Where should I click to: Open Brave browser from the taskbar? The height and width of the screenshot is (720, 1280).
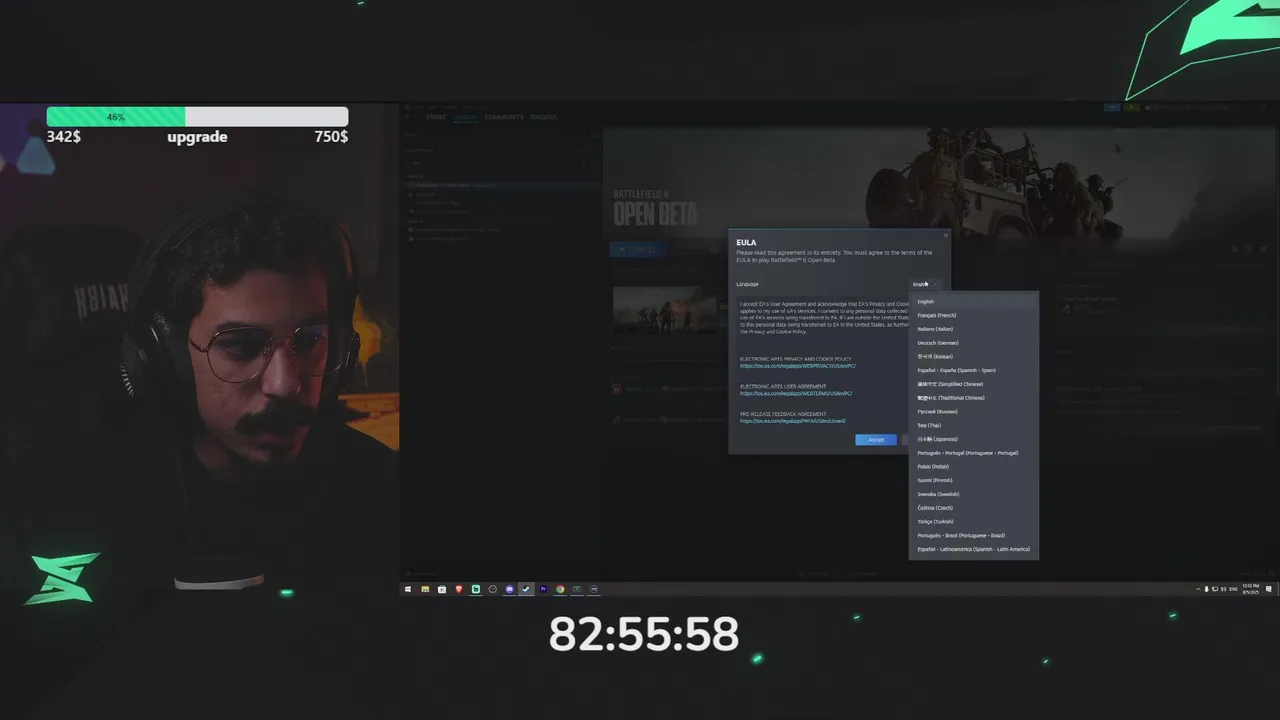point(459,589)
